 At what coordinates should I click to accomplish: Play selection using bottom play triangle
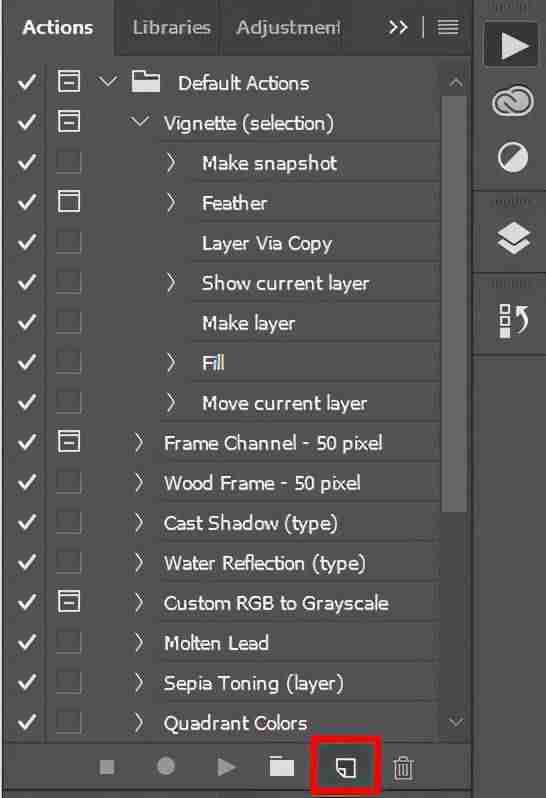(226, 766)
